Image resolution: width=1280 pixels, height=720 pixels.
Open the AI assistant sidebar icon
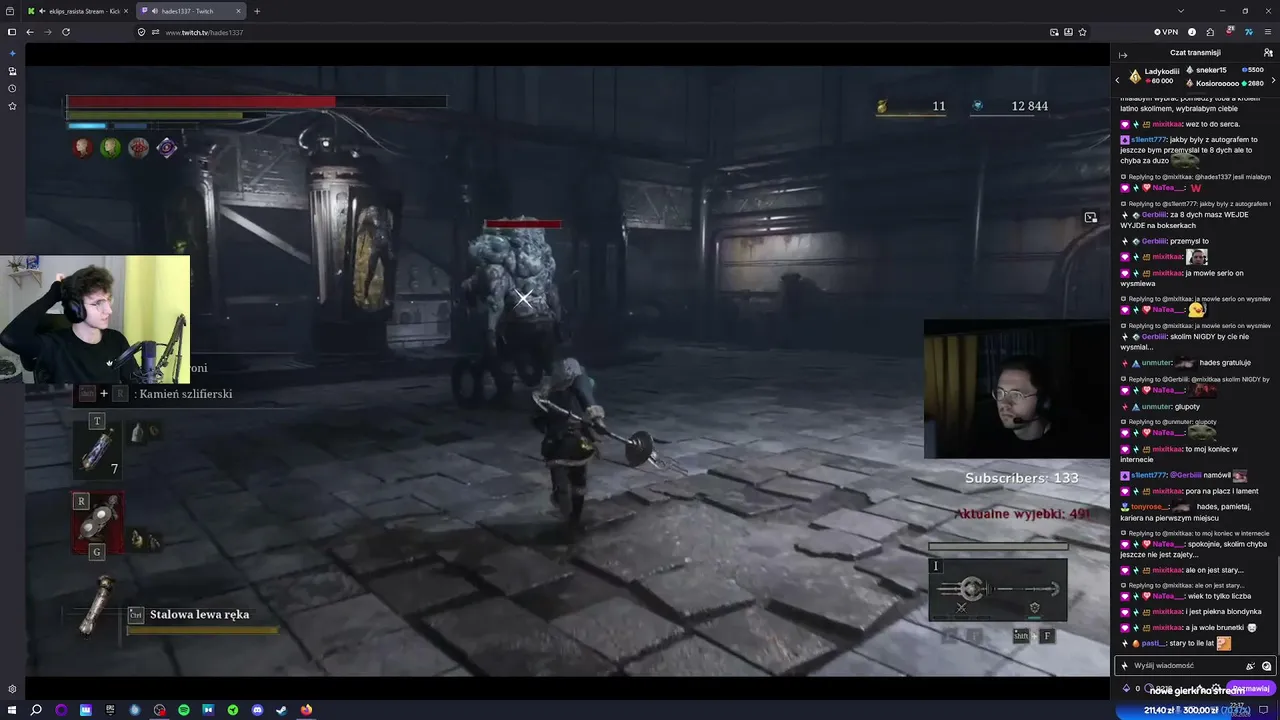pos(12,53)
